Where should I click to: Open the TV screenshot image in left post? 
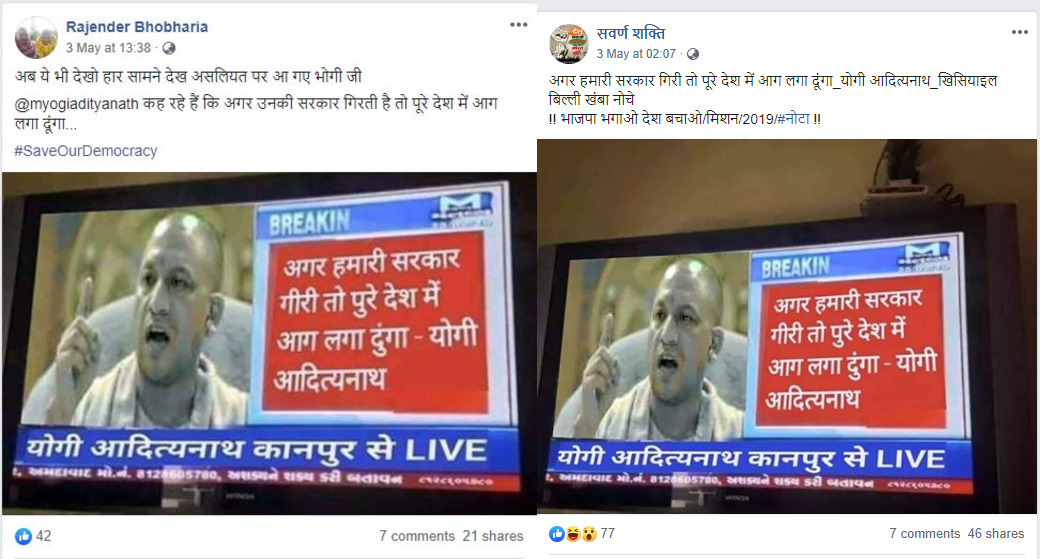pyautogui.click(x=269, y=343)
